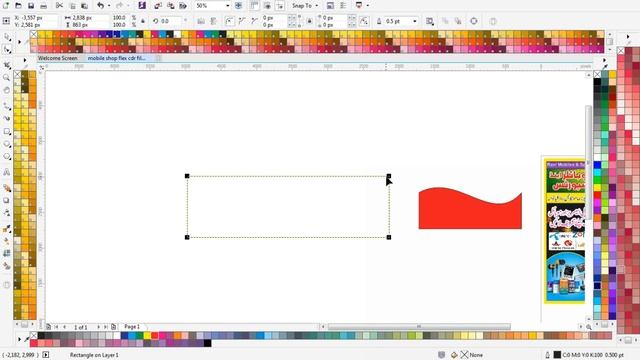Screen dimensions: 640x360
Task: Export the drawing with Export icon
Action: 171,6
